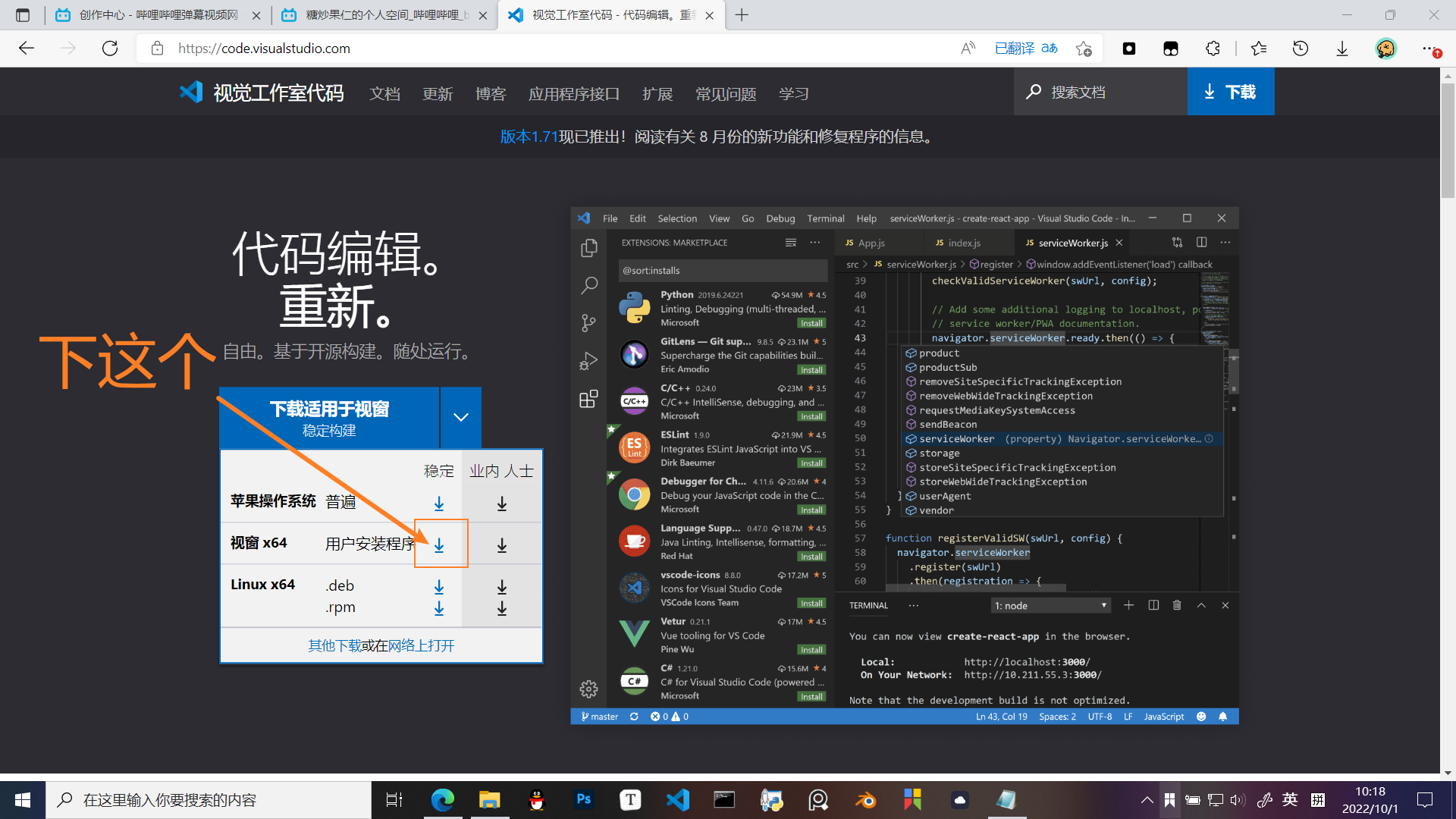
Task: Click browser refresh button
Action: pos(110,49)
